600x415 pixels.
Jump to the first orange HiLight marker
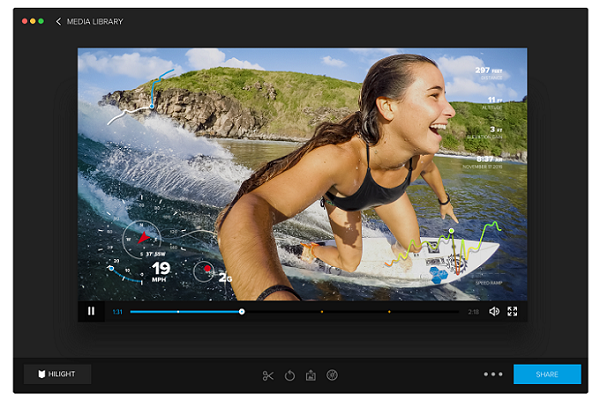click(x=322, y=311)
